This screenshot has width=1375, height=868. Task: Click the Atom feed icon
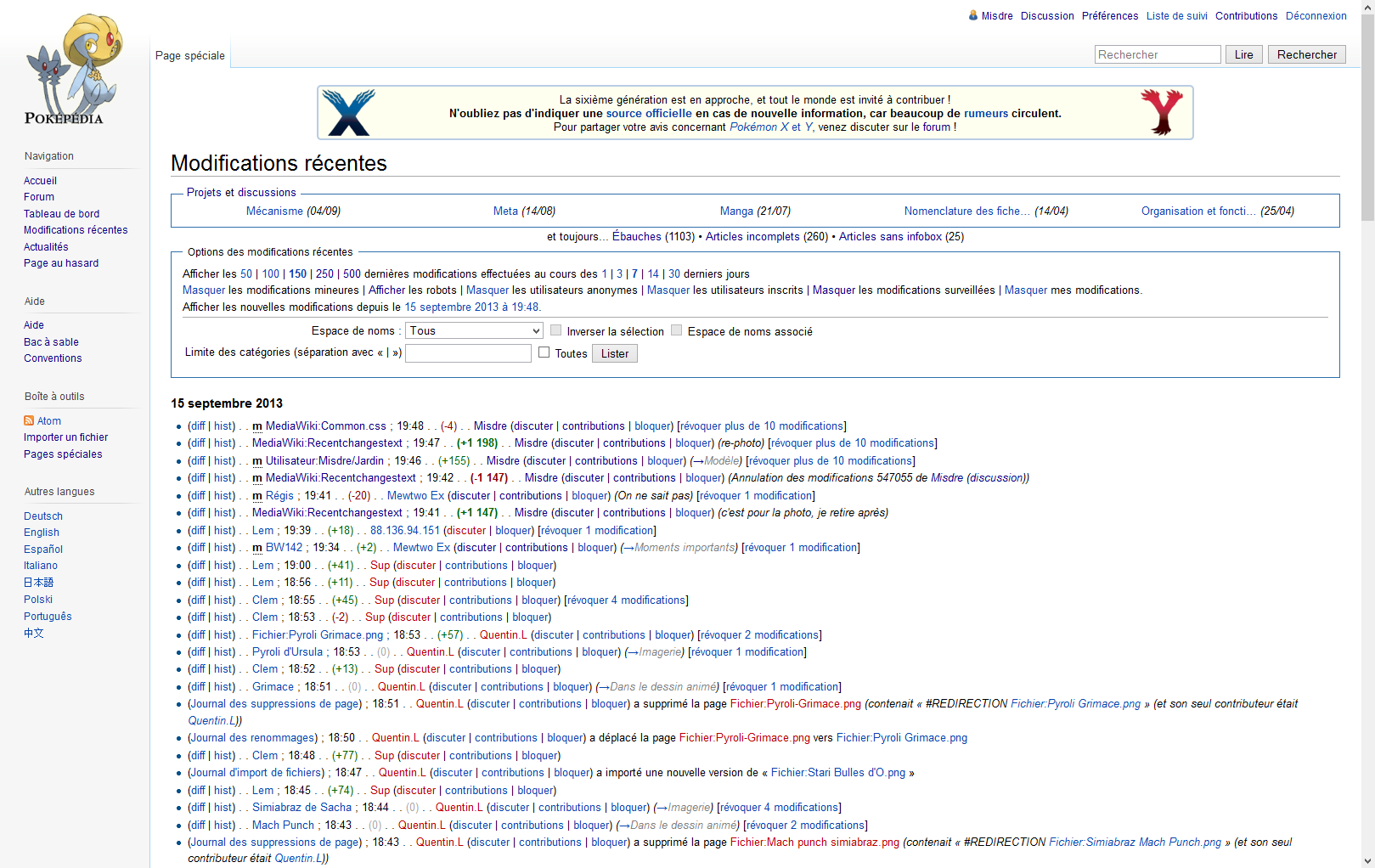tap(29, 421)
